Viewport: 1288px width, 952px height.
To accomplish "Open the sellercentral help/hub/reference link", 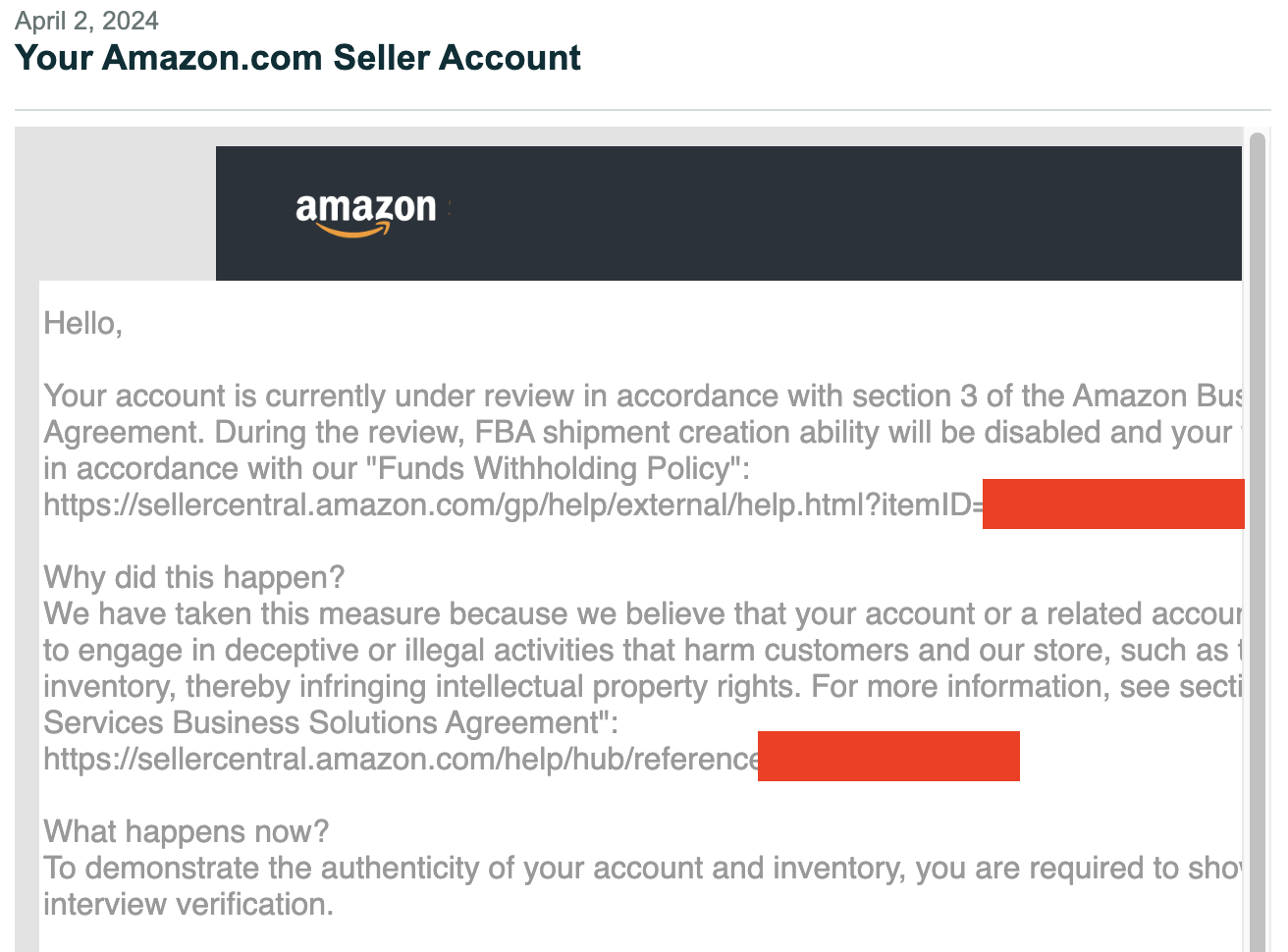I will click(402, 759).
